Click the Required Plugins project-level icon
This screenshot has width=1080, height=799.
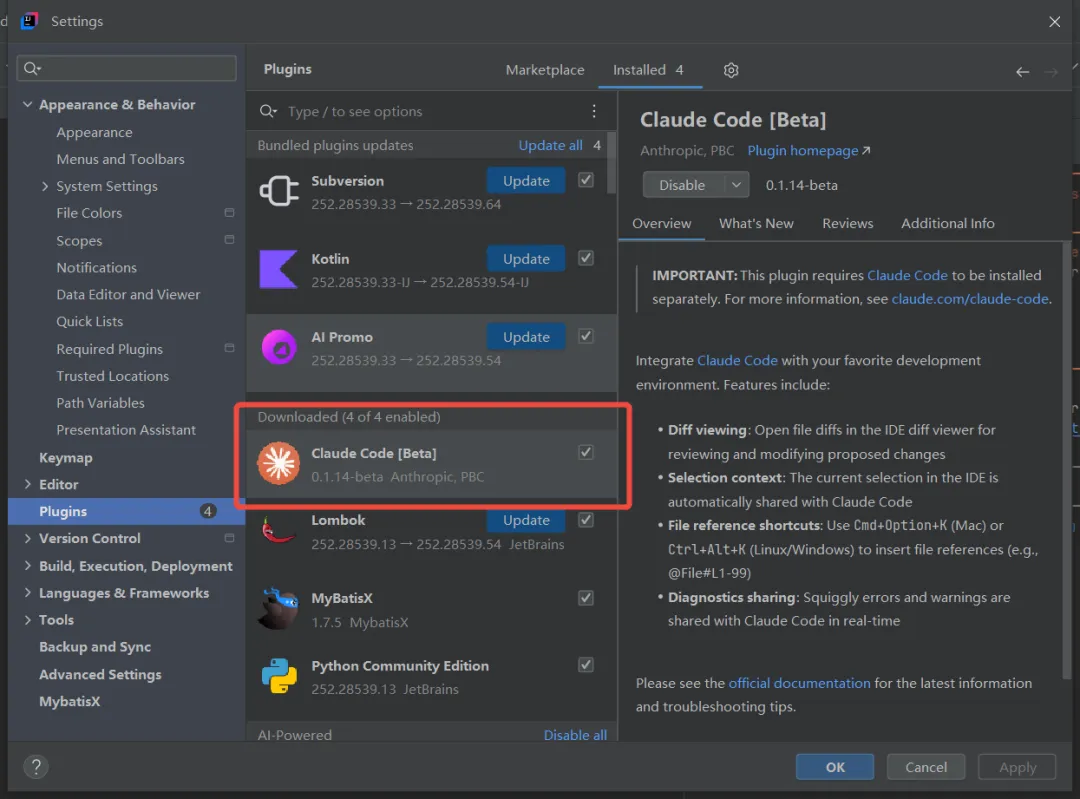click(x=229, y=348)
